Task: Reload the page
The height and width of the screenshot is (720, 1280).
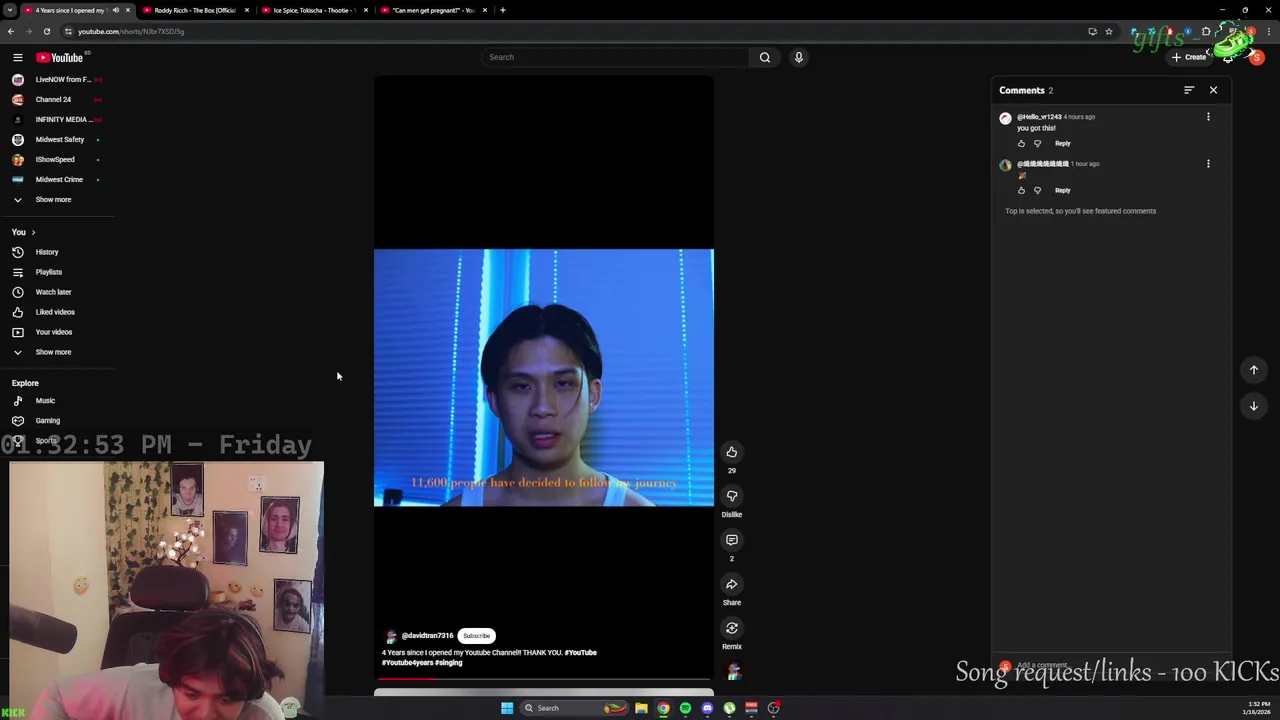Action: (x=46, y=31)
